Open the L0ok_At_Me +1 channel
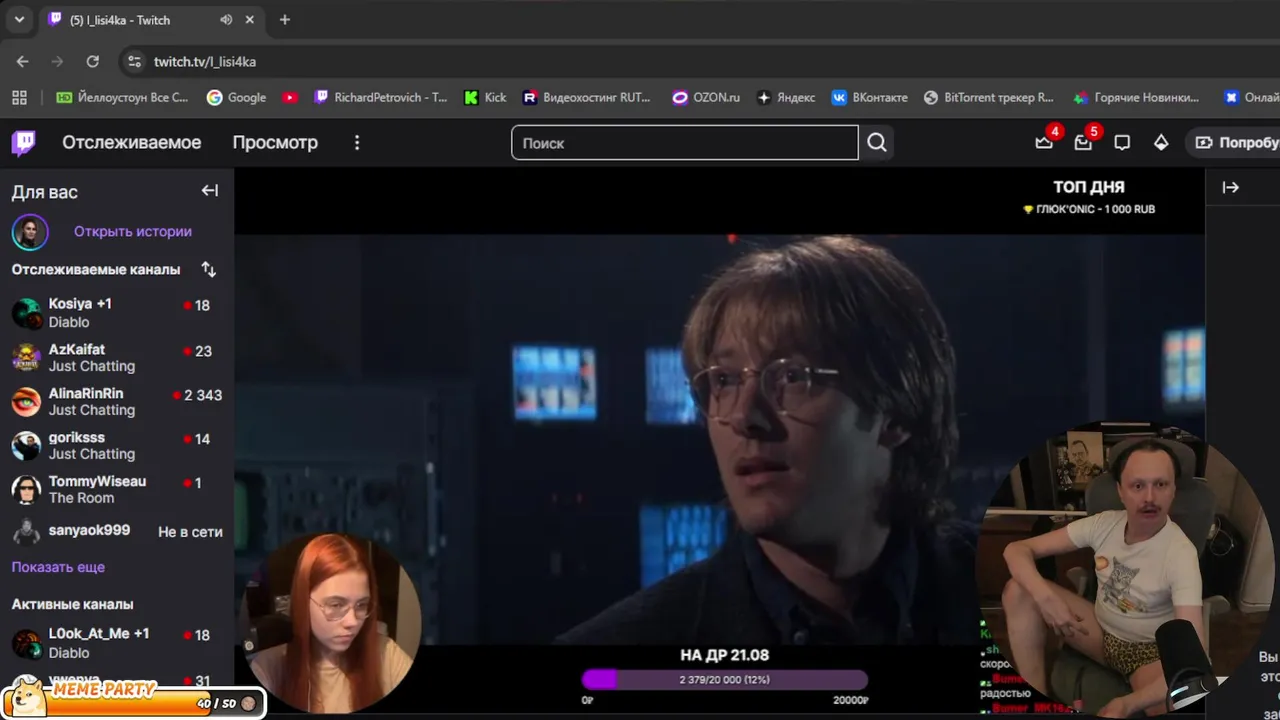Screen dimensions: 1280x720 (x=117, y=643)
